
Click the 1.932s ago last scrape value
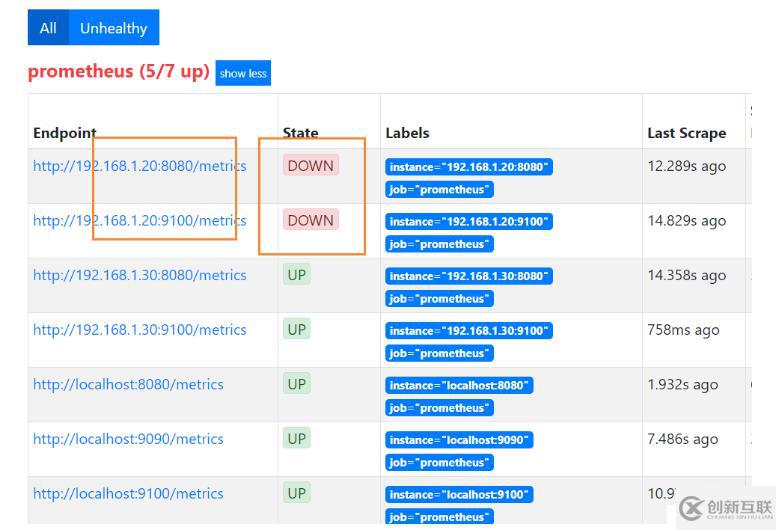682,385
